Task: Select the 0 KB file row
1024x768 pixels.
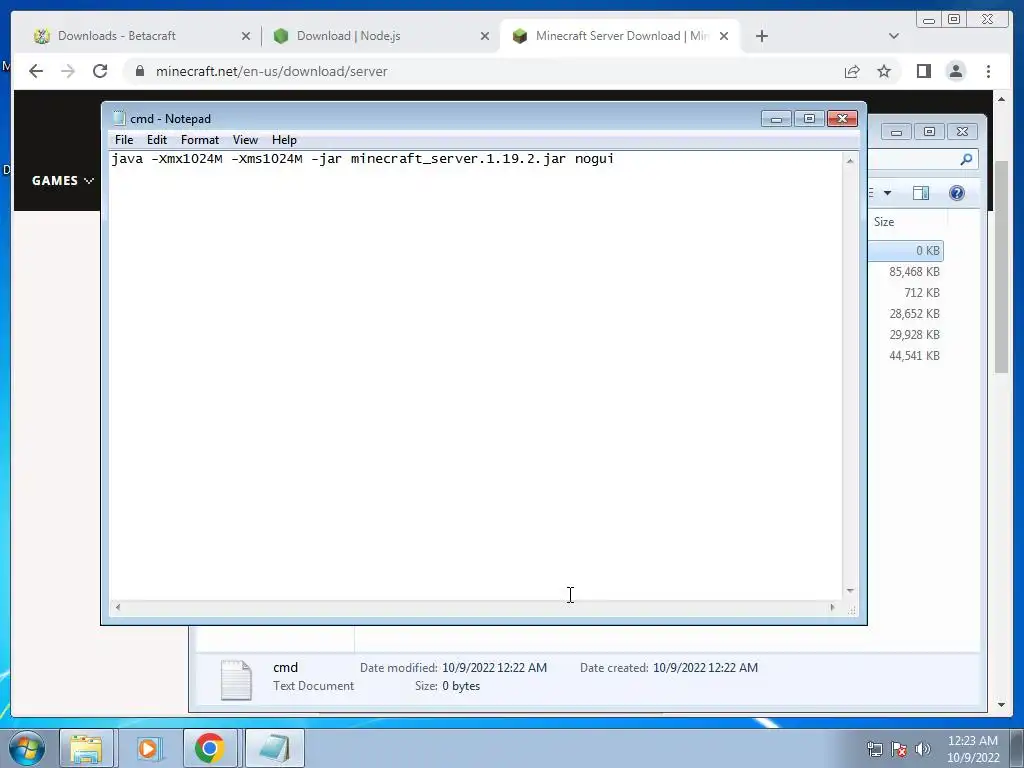Action: [905, 251]
